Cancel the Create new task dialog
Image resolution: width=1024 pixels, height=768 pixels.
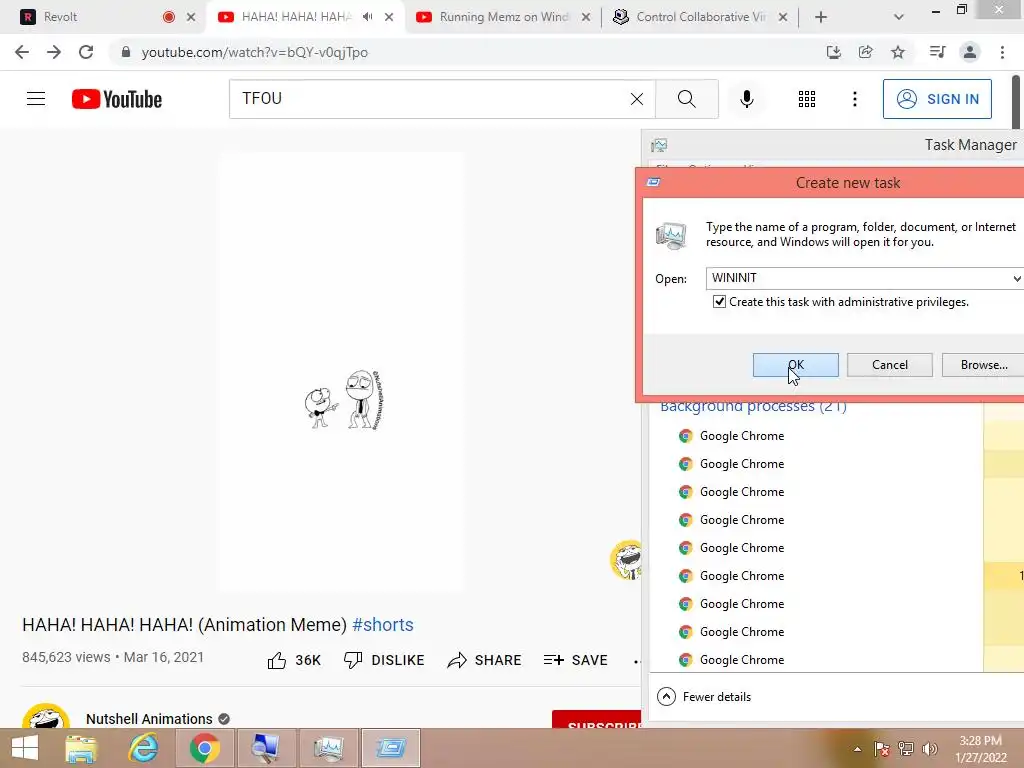tap(889, 365)
